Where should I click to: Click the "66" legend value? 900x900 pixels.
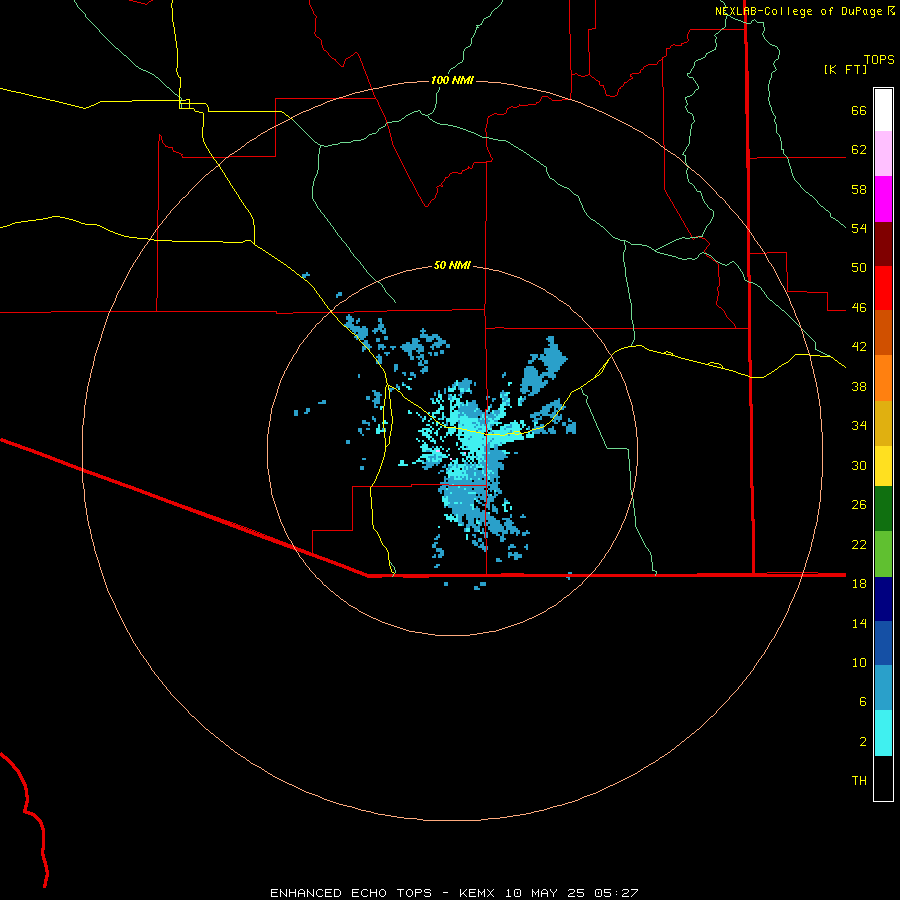(x=859, y=110)
